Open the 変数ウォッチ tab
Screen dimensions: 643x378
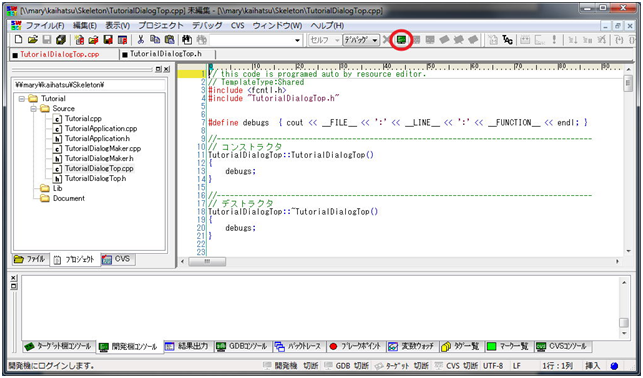(x=412, y=346)
